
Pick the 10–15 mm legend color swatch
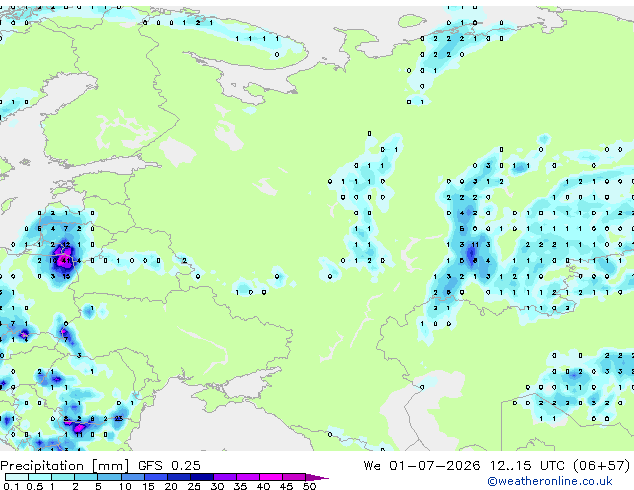pos(132,477)
